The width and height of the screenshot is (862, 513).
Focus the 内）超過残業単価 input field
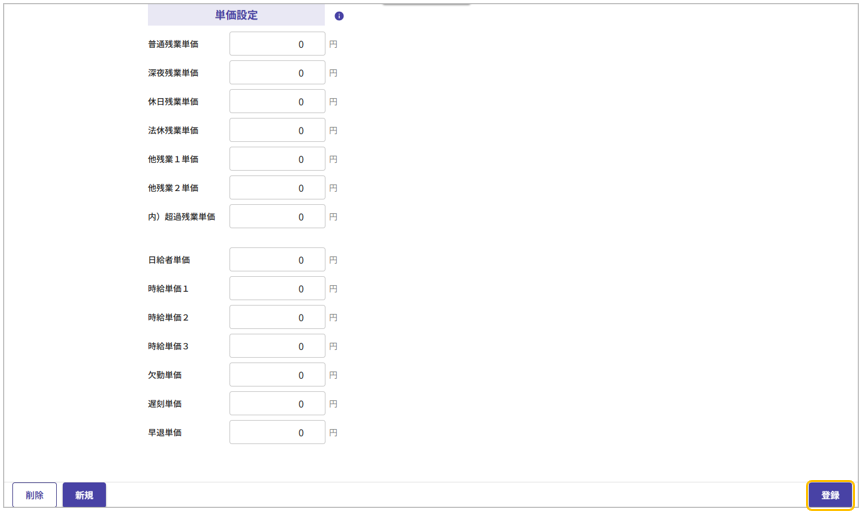277,217
